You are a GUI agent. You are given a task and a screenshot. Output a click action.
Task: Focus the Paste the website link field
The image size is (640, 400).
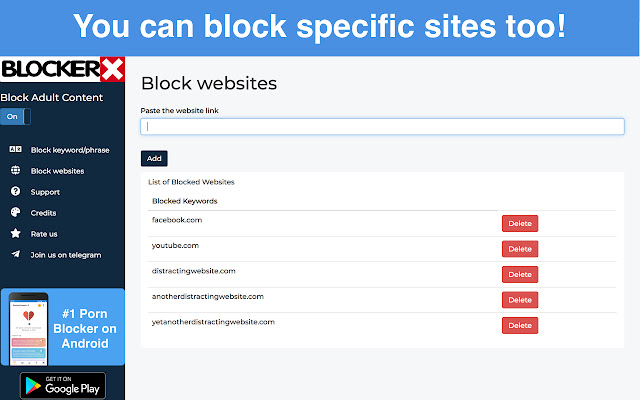[x=382, y=127]
